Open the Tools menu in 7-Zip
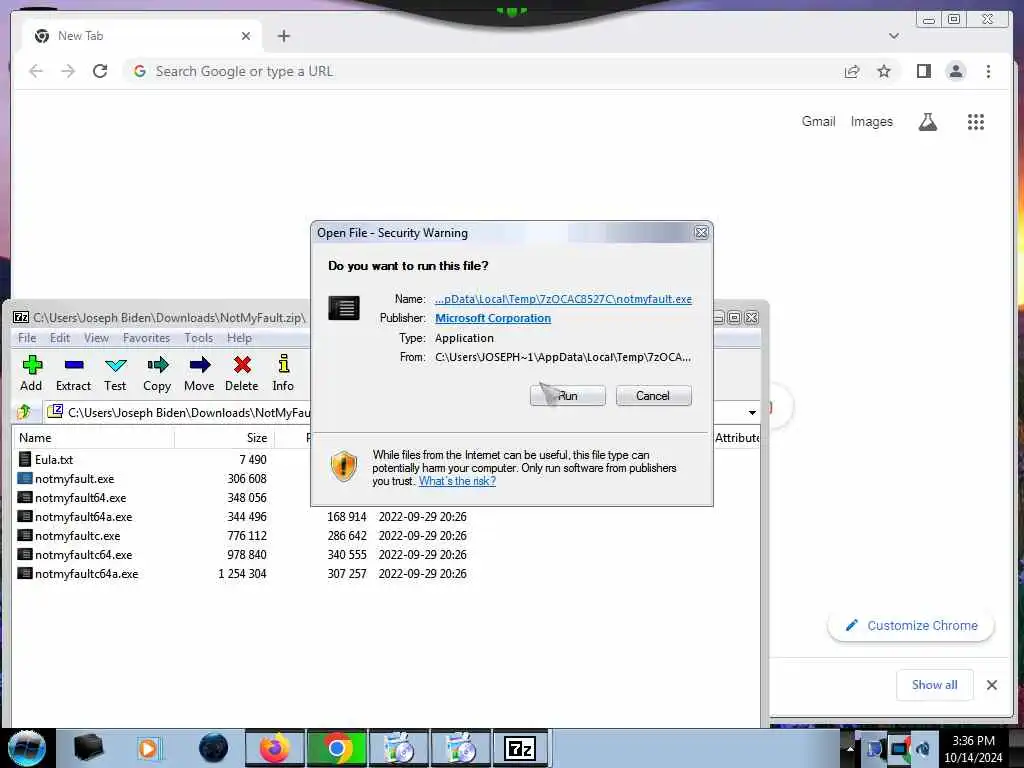This screenshot has height=768, width=1024. point(199,338)
